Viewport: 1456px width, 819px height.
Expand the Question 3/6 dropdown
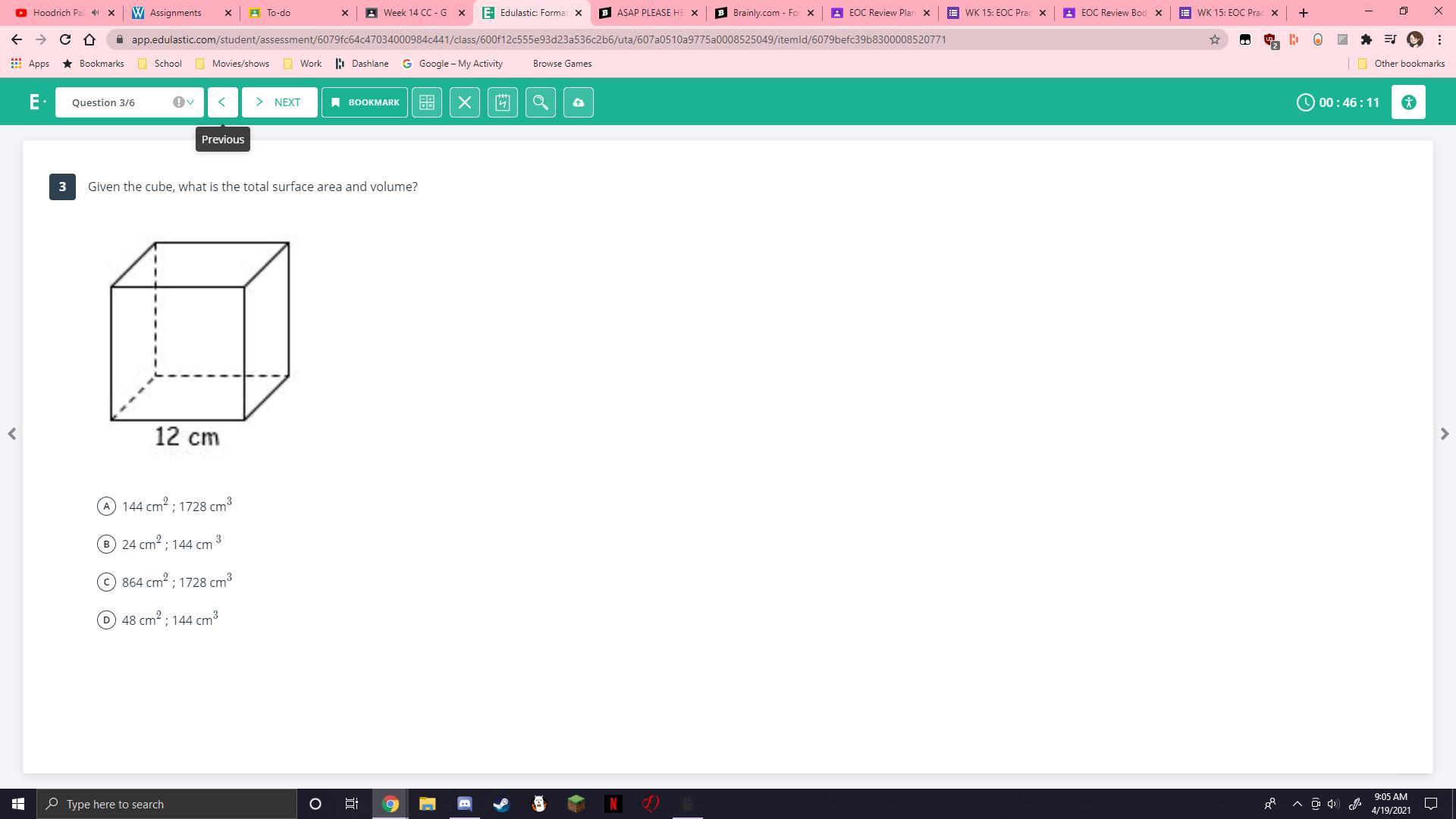click(129, 102)
